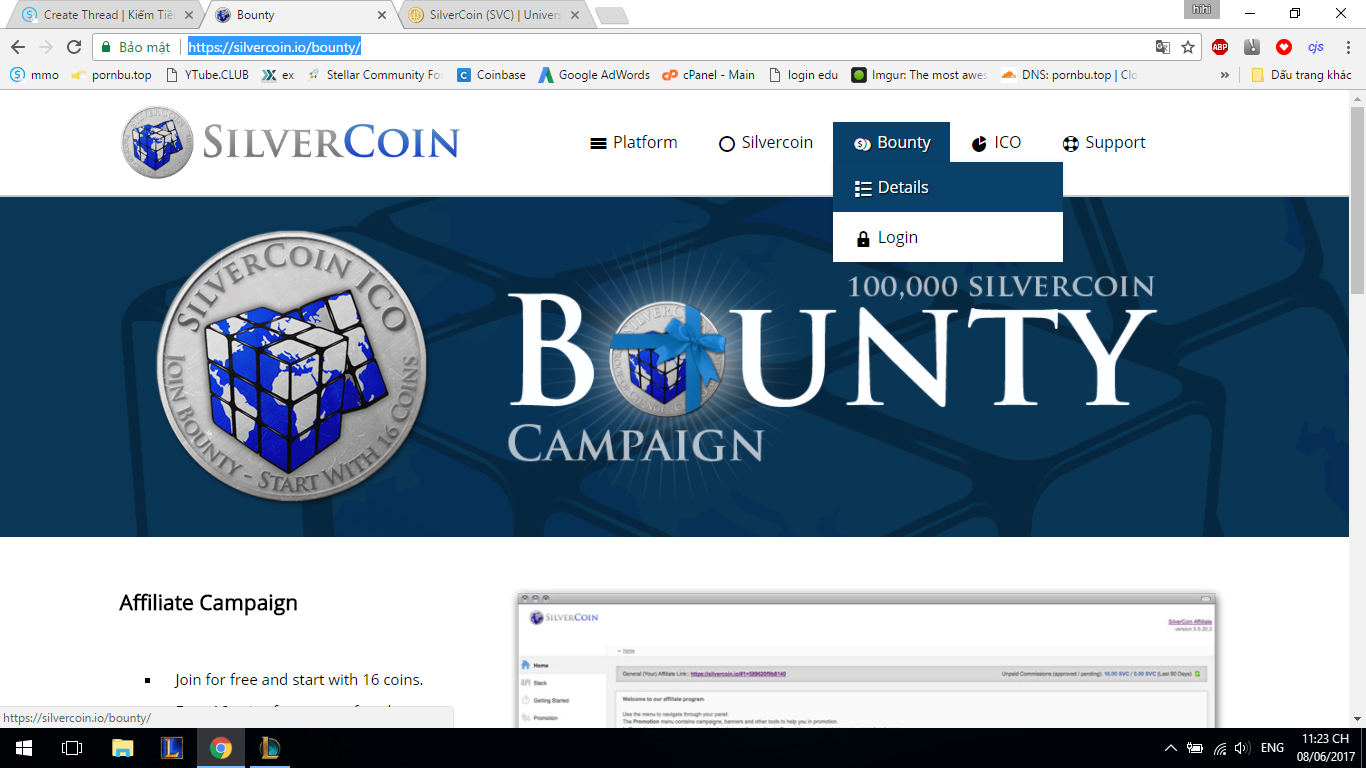Open a new tab
This screenshot has width=1366, height=768.
point(611,15)
